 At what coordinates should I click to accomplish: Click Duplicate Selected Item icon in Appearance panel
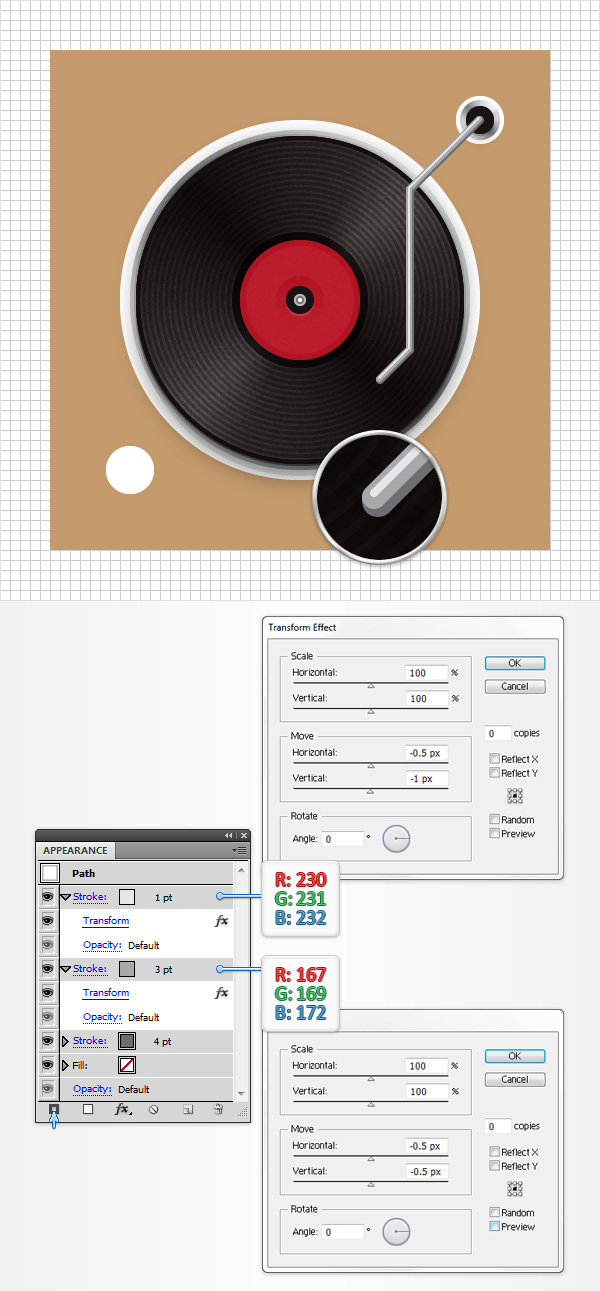[x=187, y=1109]
